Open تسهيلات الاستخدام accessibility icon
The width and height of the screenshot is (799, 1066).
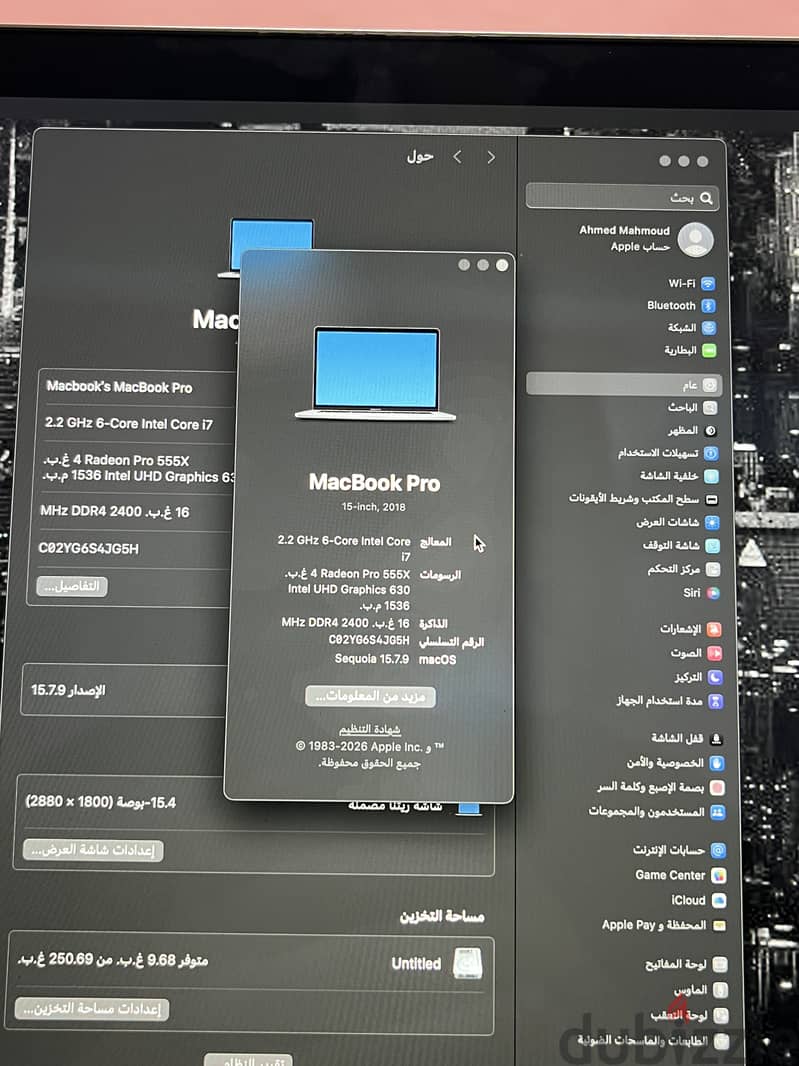coord(711,453)
